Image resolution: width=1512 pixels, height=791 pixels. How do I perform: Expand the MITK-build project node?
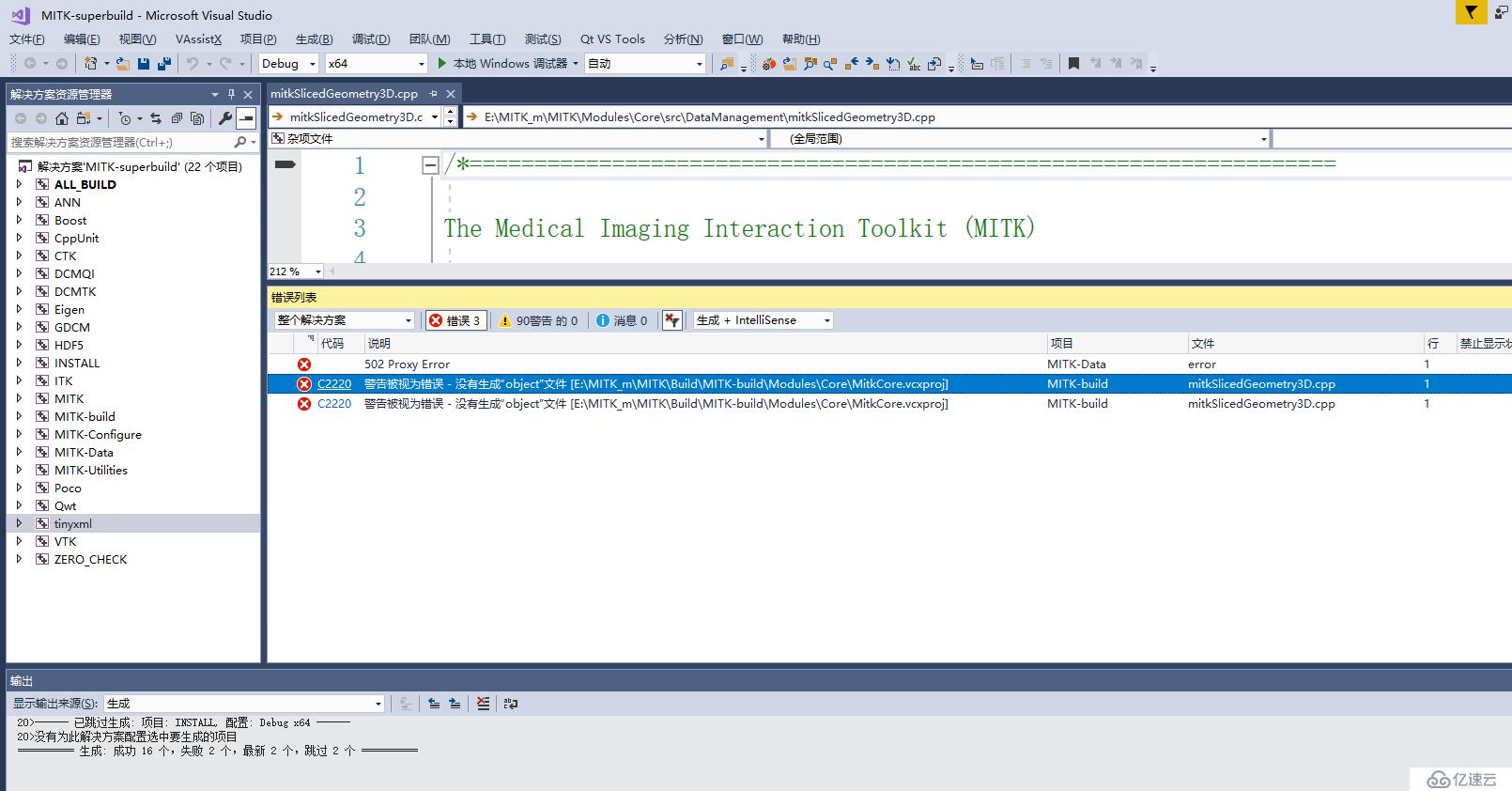19,416
